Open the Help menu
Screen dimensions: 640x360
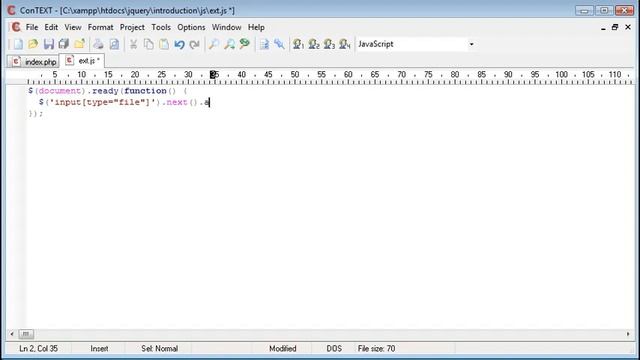coord(256,27)
